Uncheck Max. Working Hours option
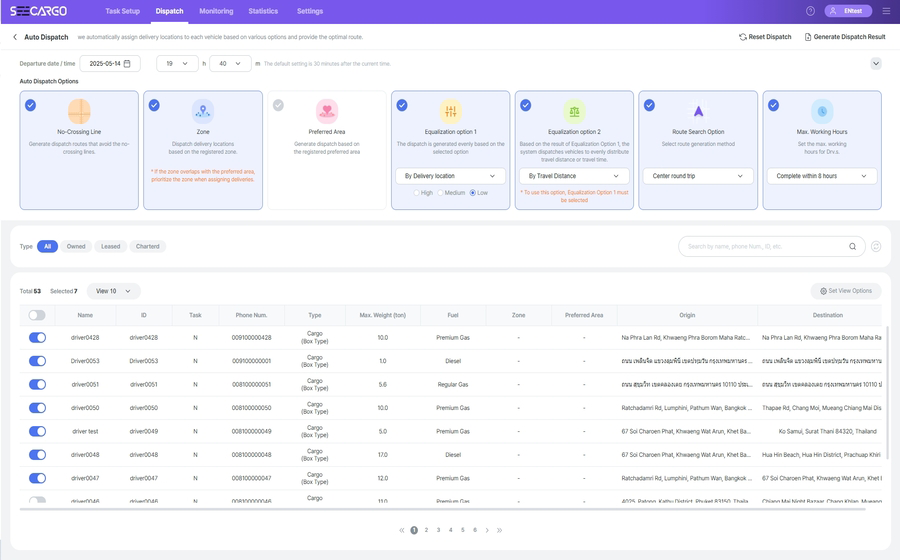This screenshot has width=900, height=560. tap(774, 105)
